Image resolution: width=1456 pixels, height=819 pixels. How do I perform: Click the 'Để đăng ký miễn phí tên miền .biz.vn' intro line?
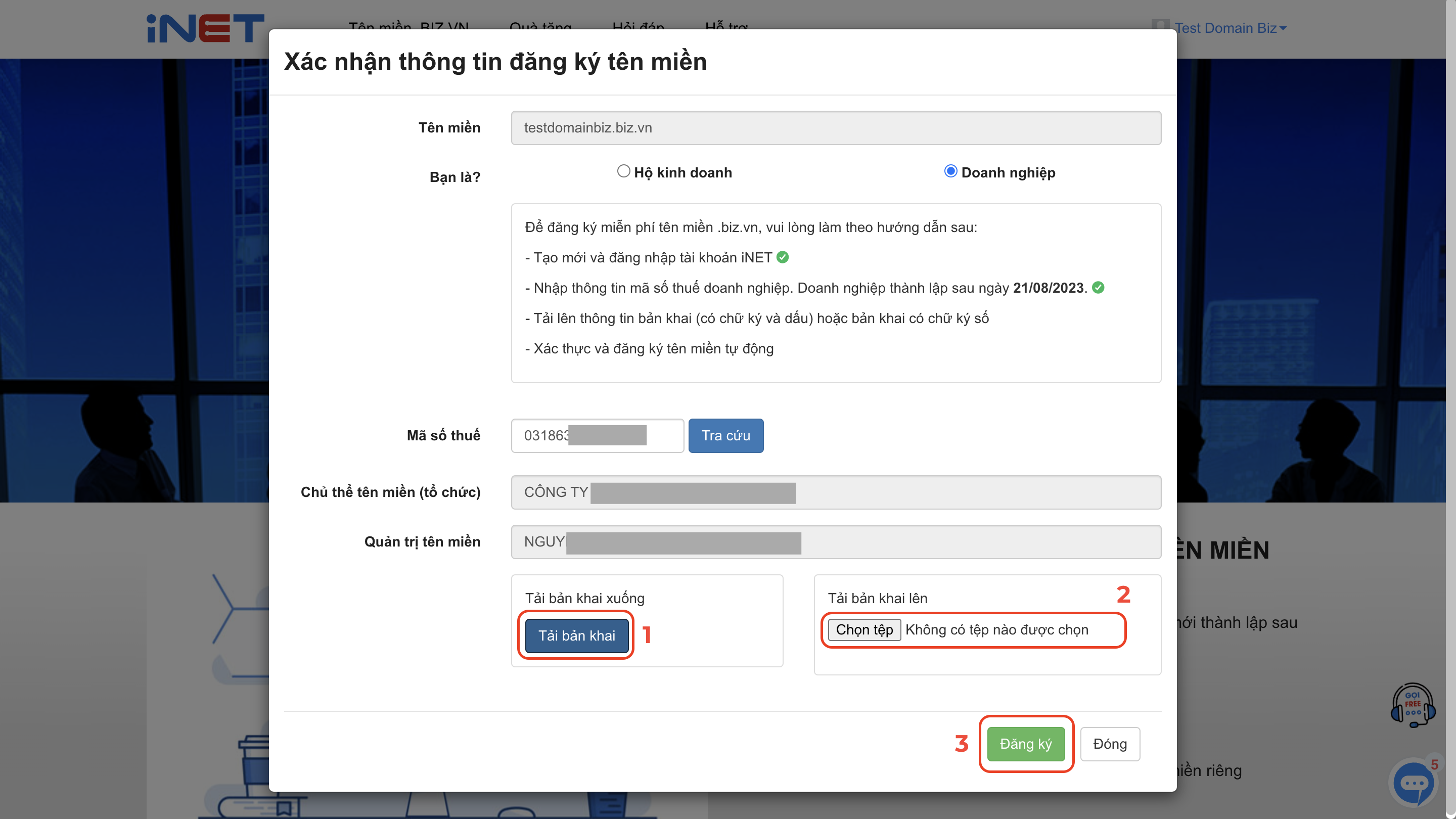coord(751,227)
